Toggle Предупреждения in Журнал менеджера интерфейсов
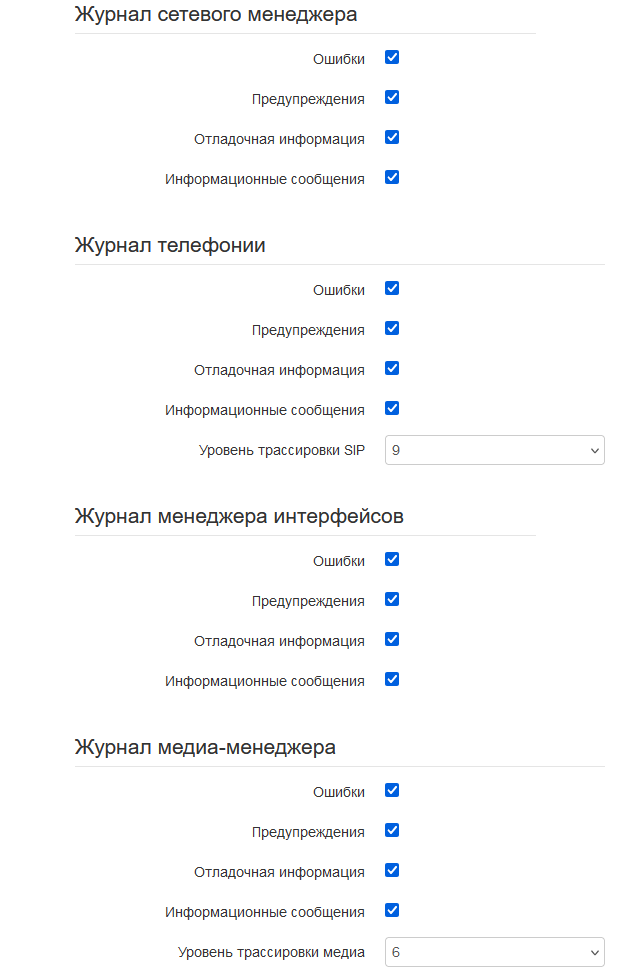Image resolution: width=635 pixels, height=974 pixels. [x=392, y=599]
